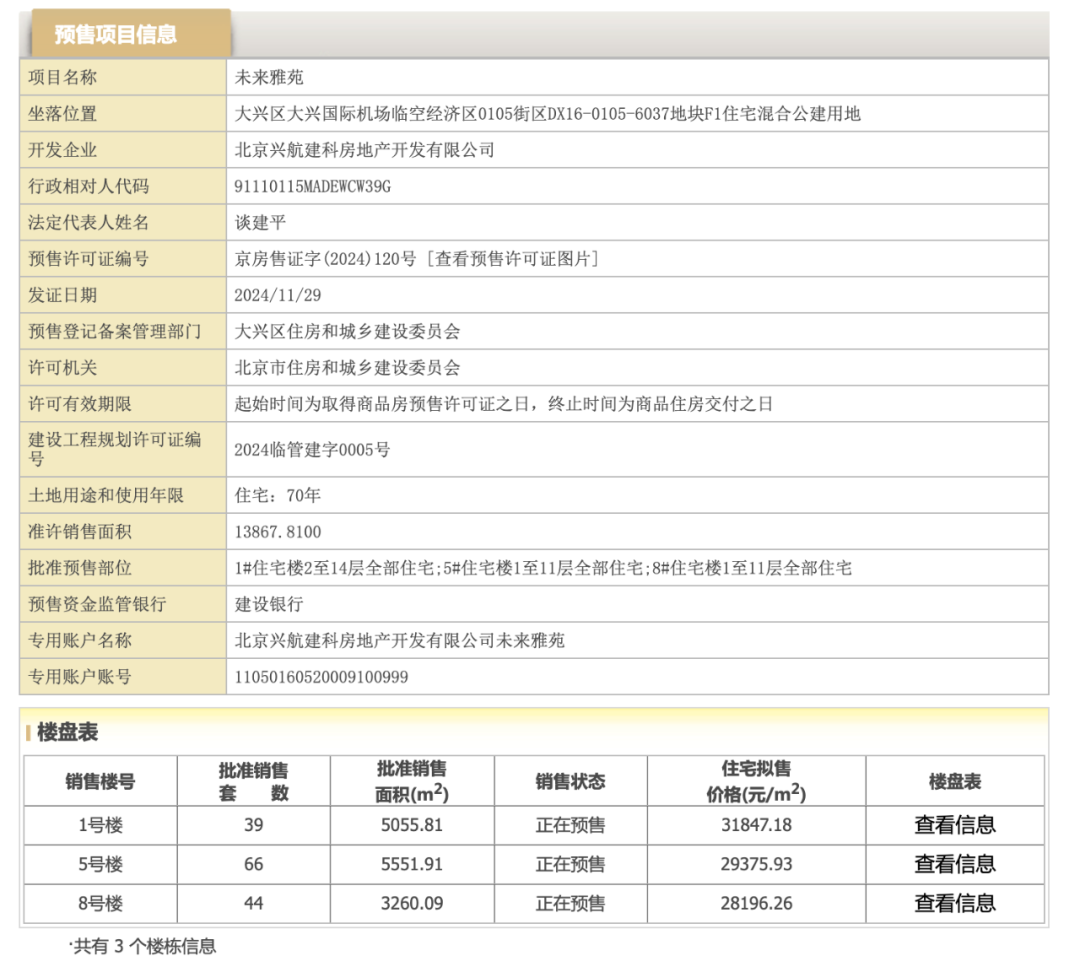The width and height of the screenshot is (1080, 972).
Task: Select building cell 8号楼
Action: pyautogui.click(x=101, y=904)
